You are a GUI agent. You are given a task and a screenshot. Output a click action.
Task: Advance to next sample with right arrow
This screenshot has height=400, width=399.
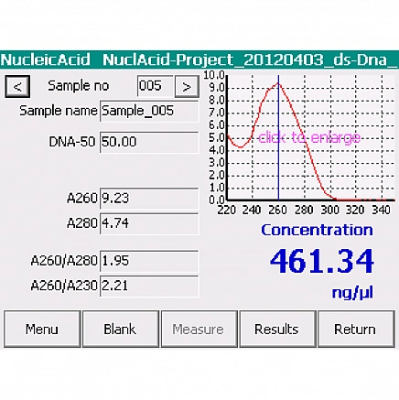[x=187, y=87]
